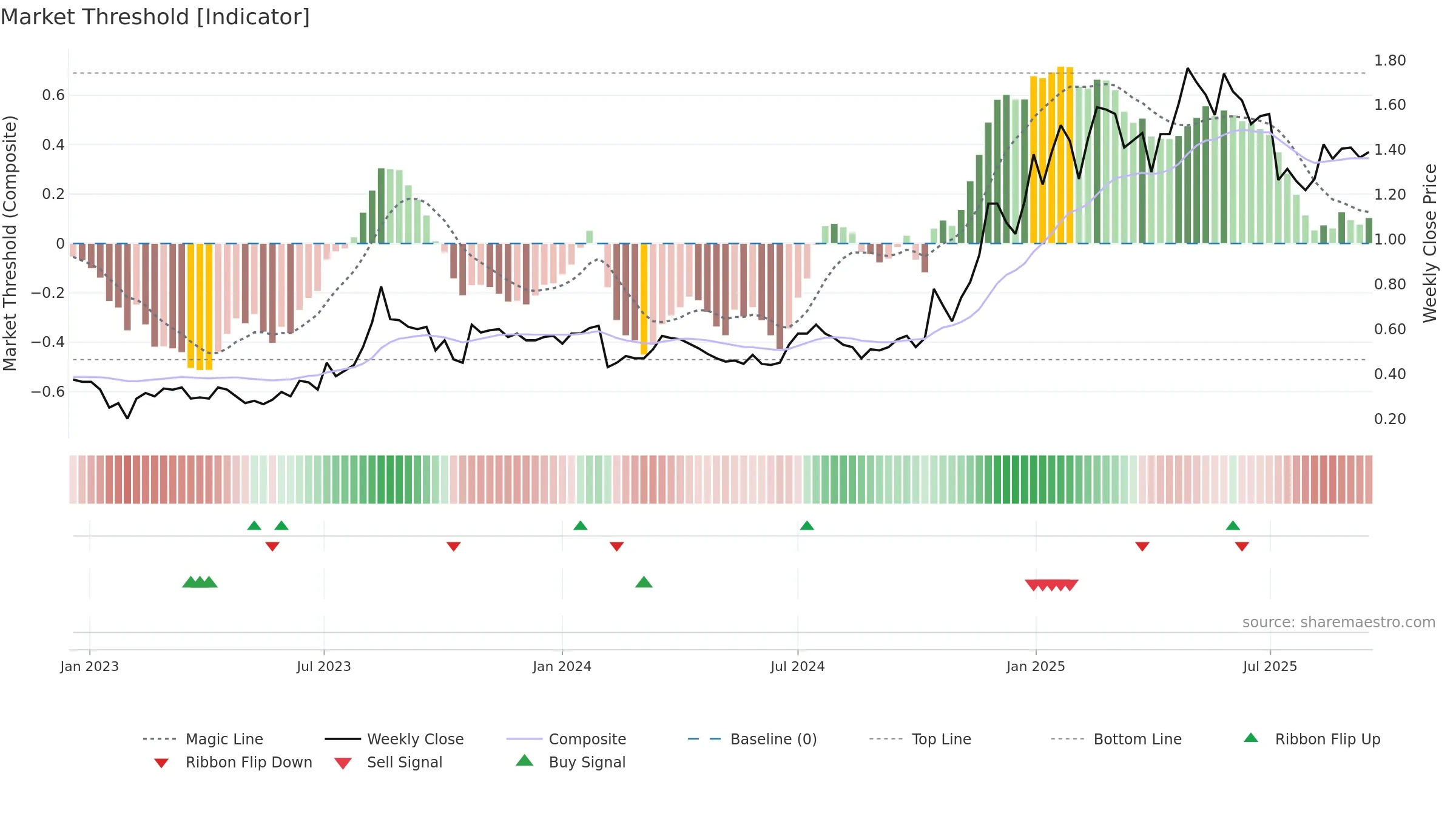Click the Jul 2025 axis label
The width and height of the screenshot is (1456, 819).
(1270, 666)
